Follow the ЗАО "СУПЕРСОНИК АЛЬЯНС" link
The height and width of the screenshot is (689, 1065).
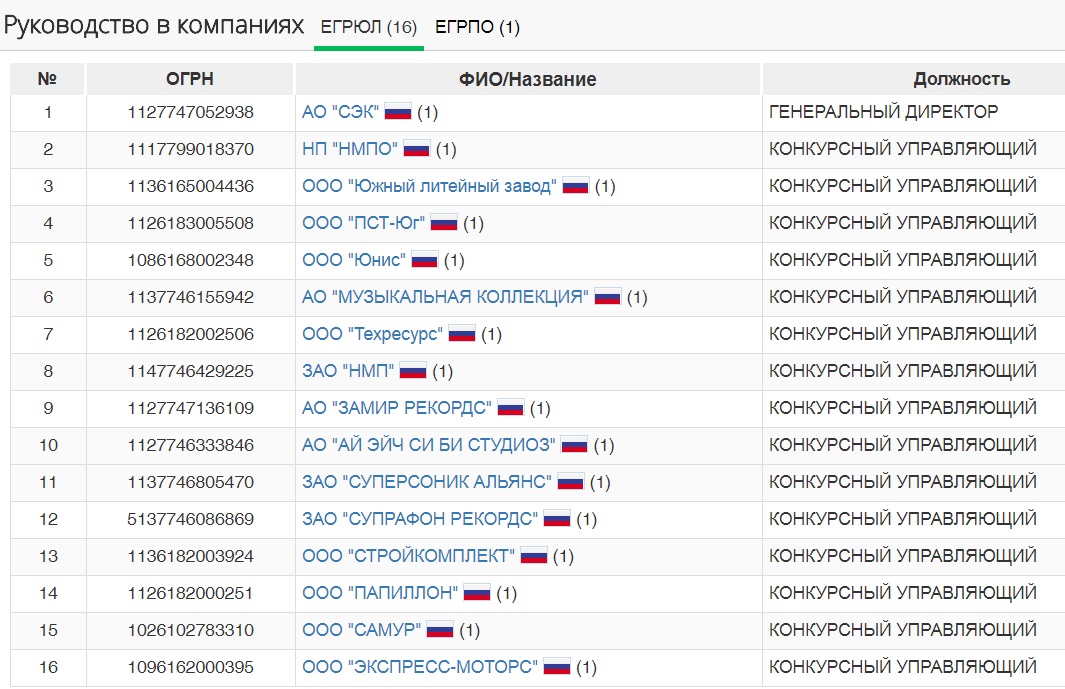(x=427, y=482)
